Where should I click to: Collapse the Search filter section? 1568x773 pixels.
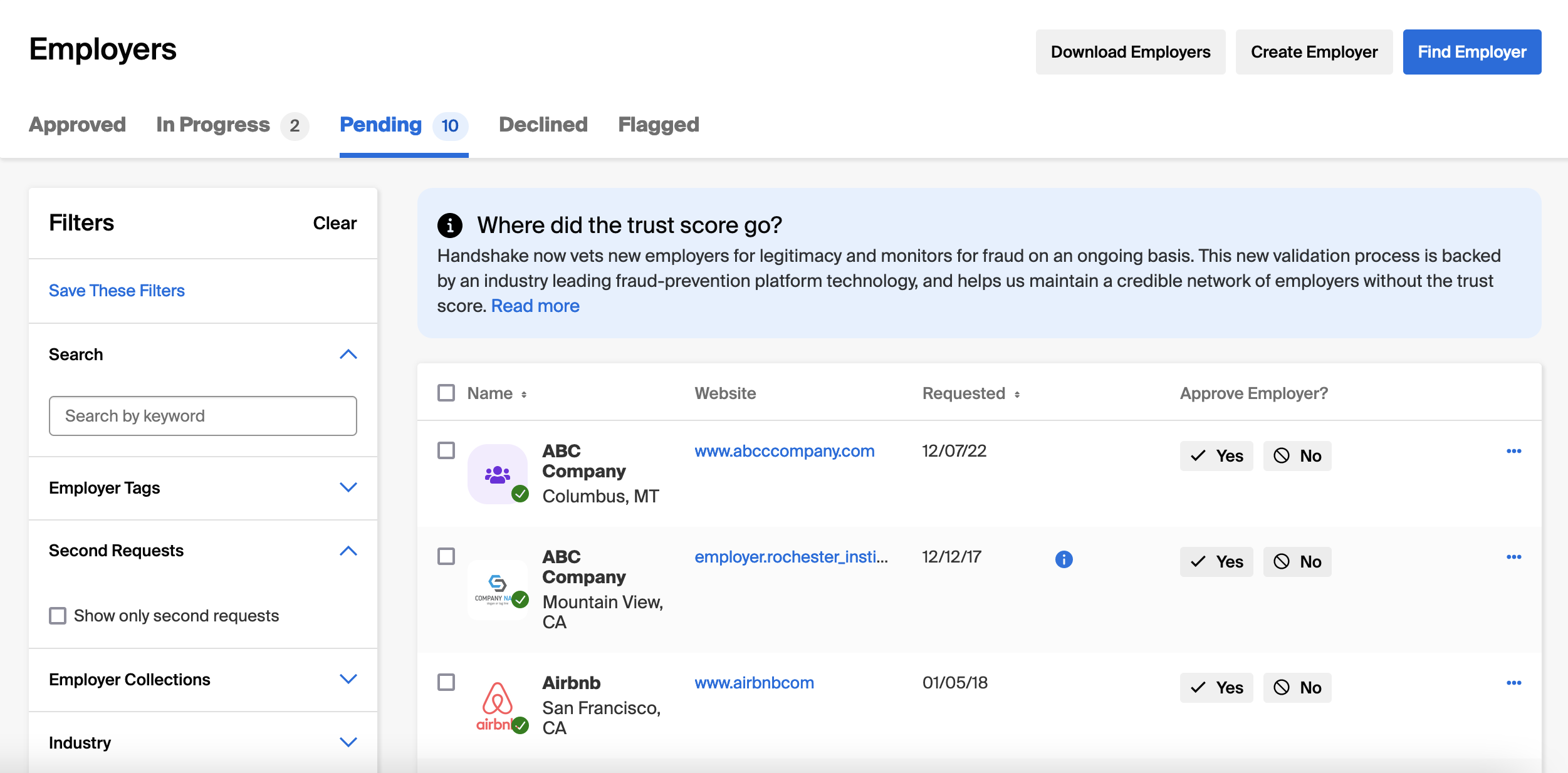348,355
